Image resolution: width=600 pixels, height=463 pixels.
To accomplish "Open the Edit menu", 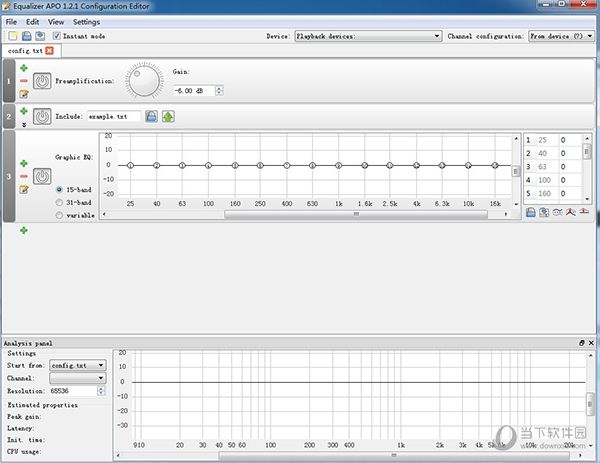I will [x=33, y=22].
